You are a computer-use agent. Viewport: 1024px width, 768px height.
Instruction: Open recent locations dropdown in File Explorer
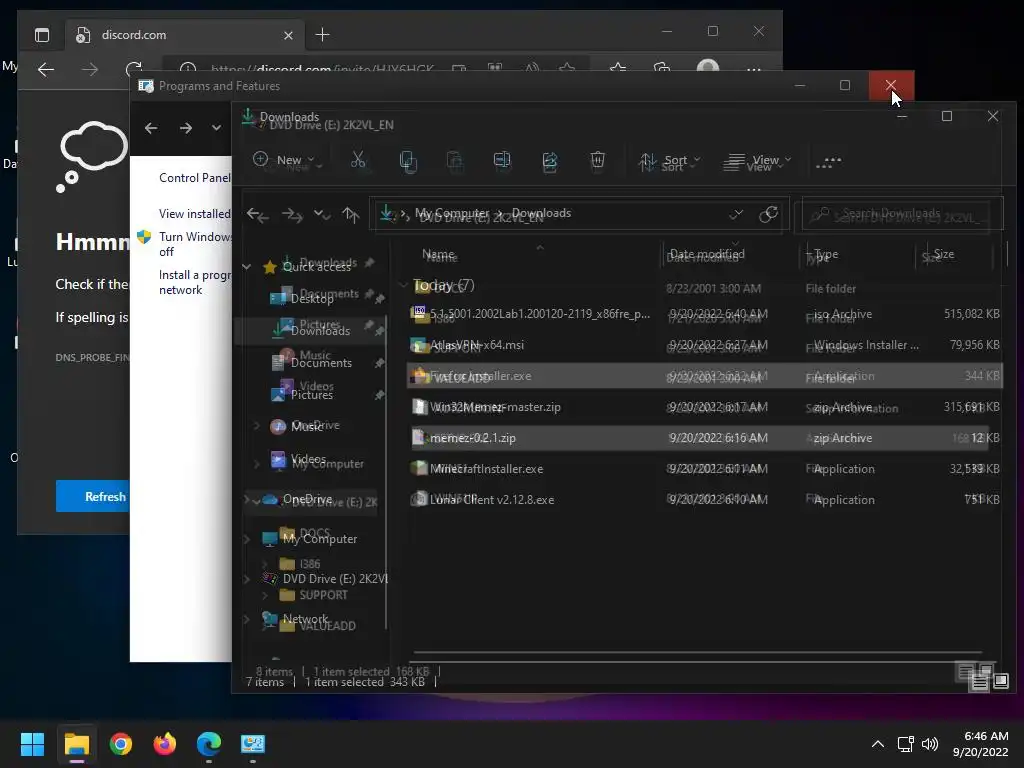(x=321, y=214)
